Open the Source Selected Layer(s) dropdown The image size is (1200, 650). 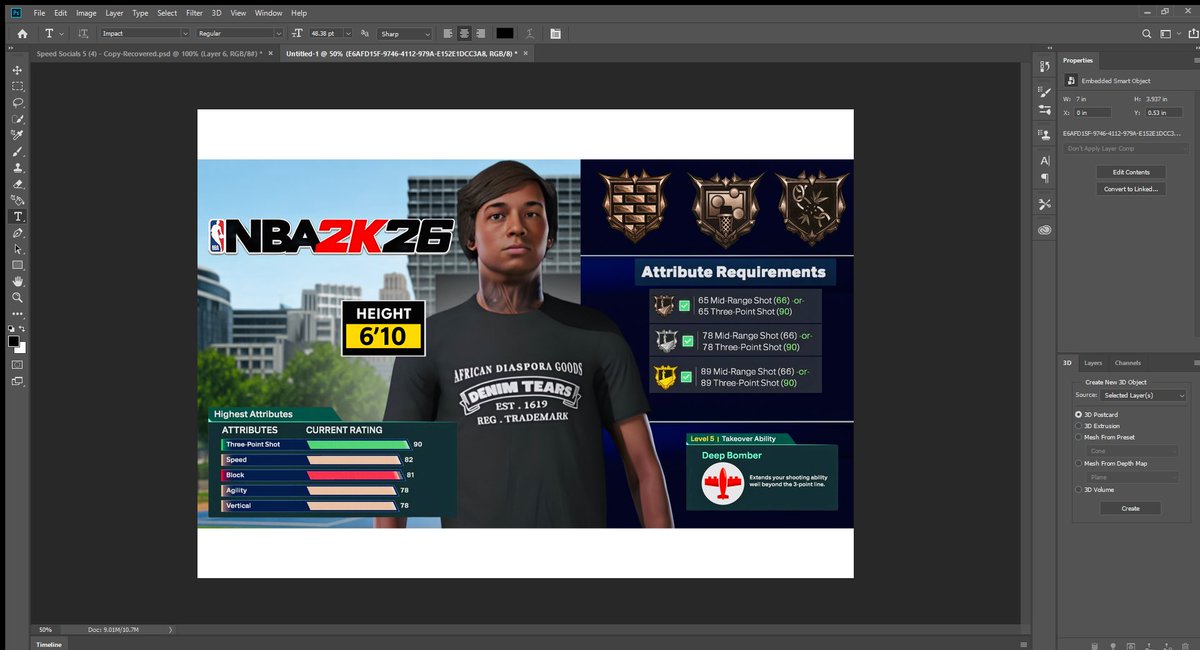tap(1144, 395)
